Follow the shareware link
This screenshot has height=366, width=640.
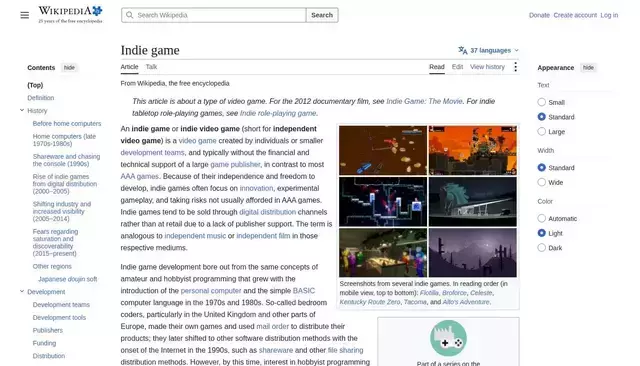(x=276, y=350)
